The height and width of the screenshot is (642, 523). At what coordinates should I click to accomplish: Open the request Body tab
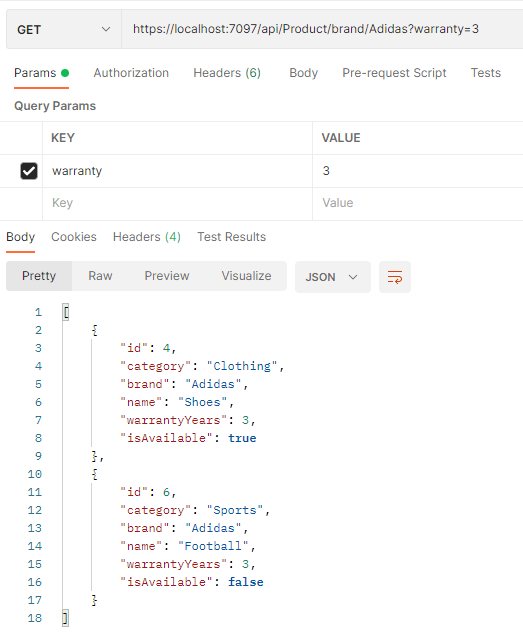point(303,73)
